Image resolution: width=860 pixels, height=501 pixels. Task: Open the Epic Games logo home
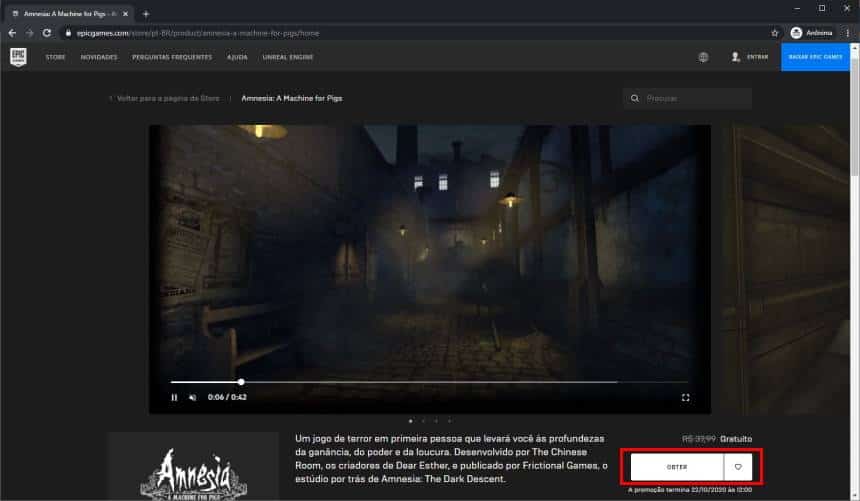point(18,57)
